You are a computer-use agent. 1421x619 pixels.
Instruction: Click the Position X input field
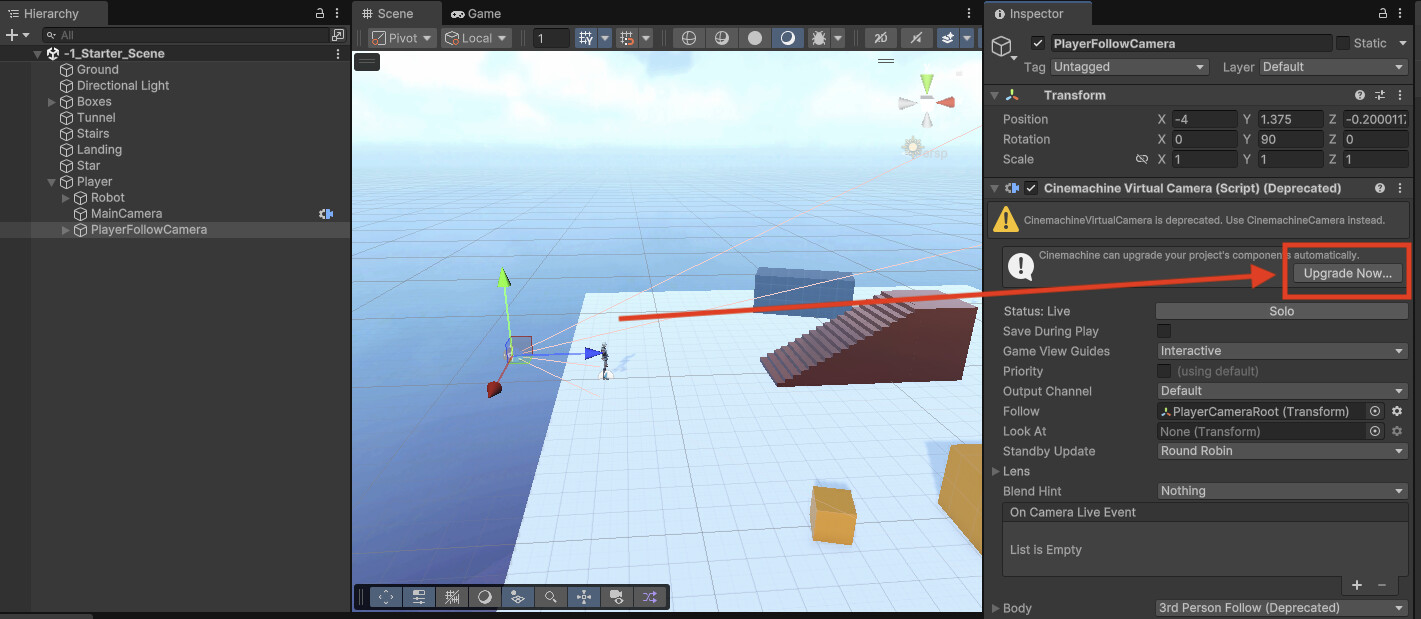[1205, 119]
